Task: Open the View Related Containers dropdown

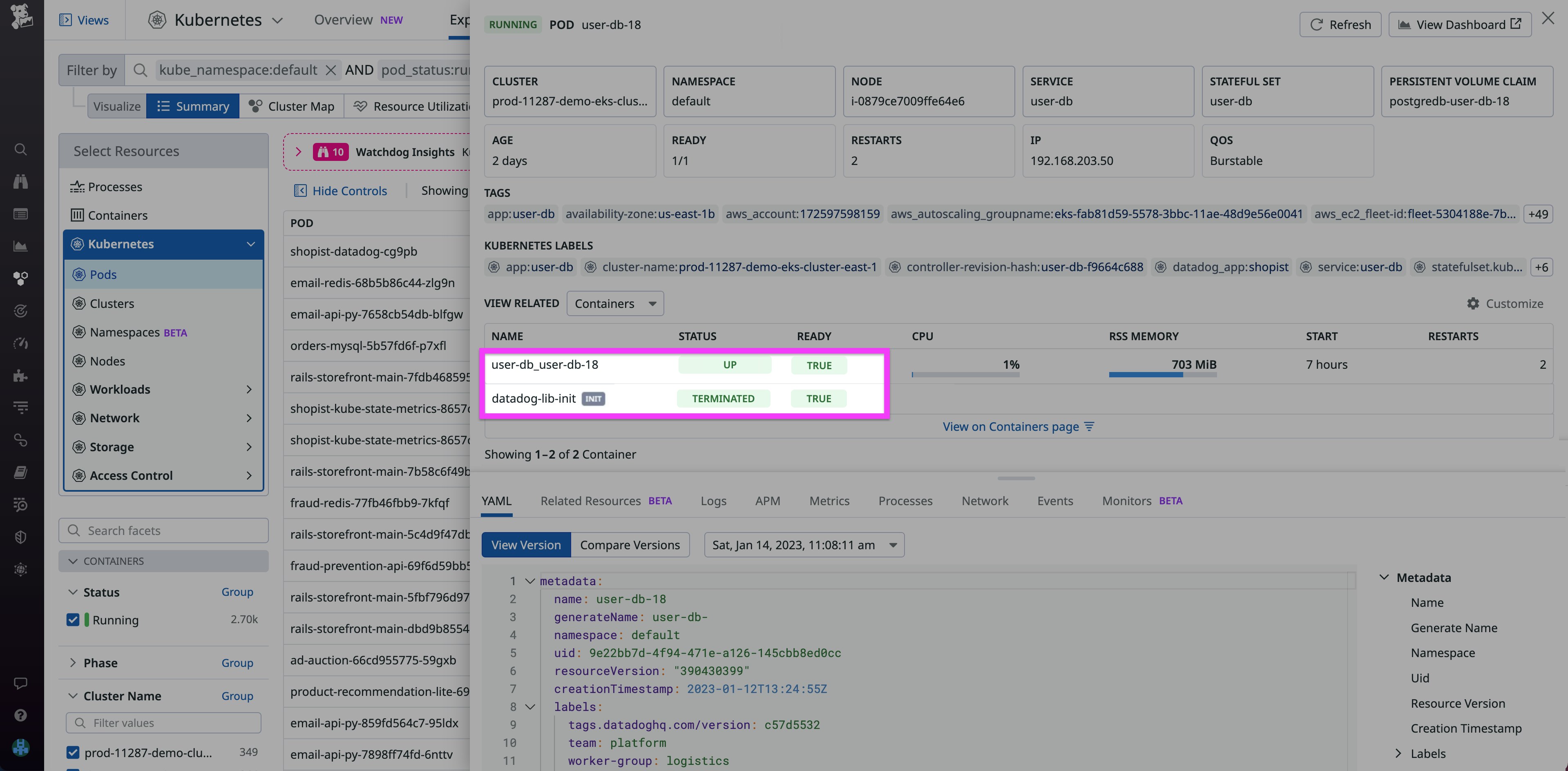Action: point(615,303)
